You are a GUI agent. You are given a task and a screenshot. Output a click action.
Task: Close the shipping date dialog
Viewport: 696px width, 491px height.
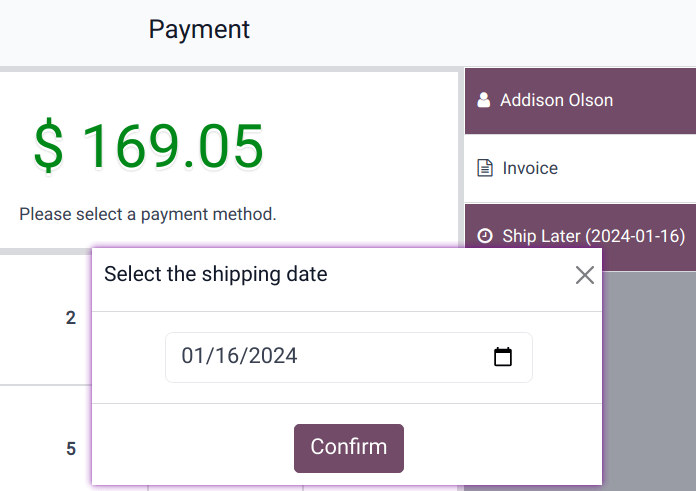[x=585, y=275]
